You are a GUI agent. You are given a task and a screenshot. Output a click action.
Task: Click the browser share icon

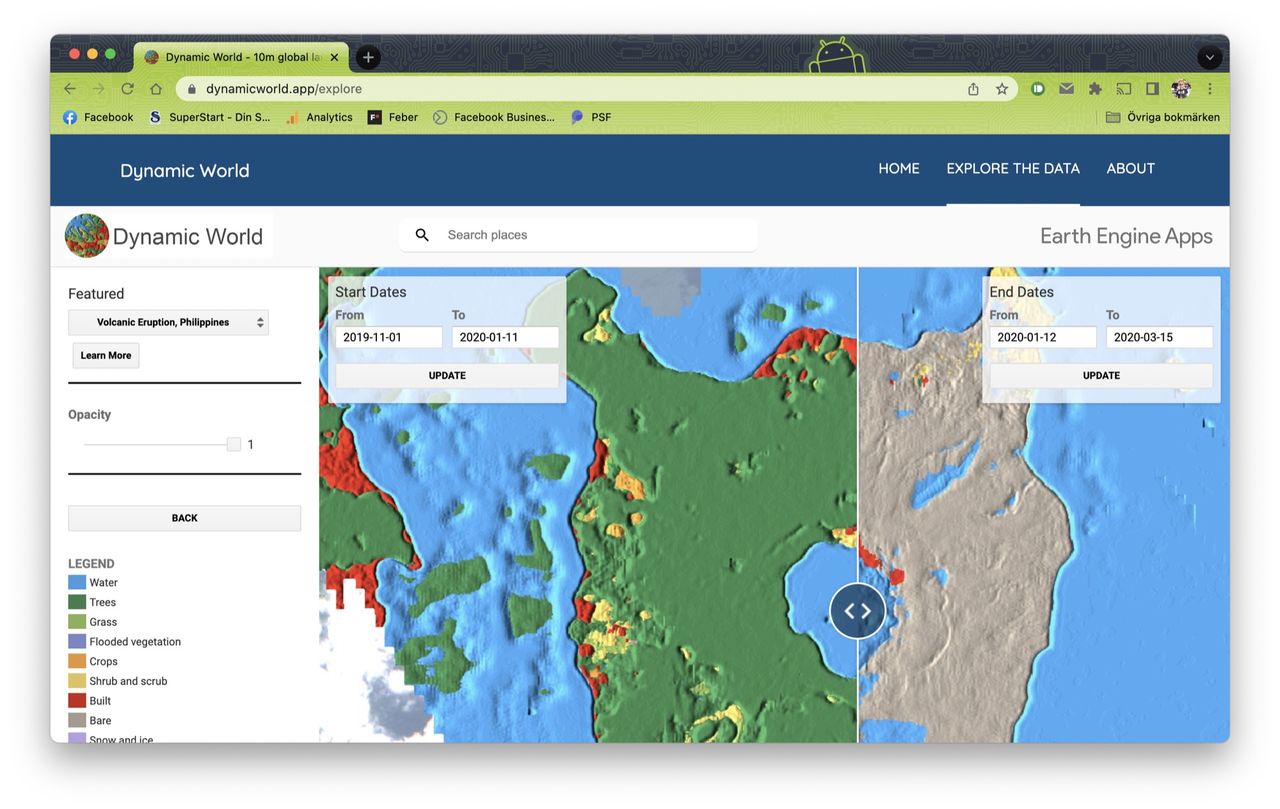click(973, 89)
